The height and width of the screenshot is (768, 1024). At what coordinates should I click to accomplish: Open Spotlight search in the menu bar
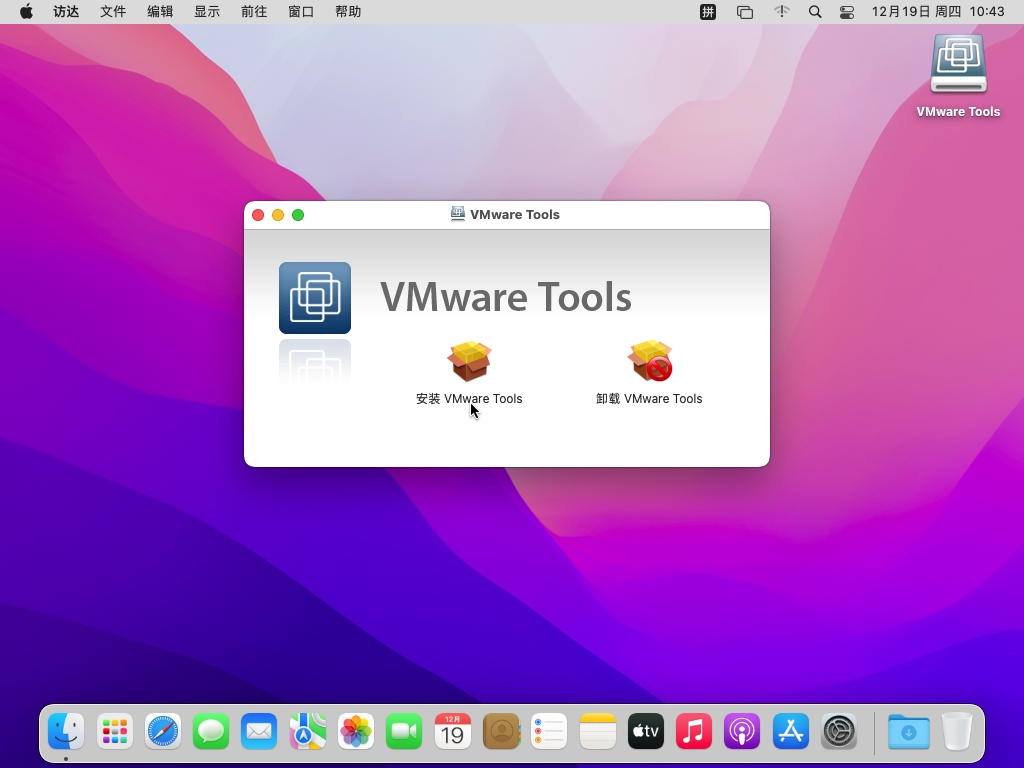(815, 12)
